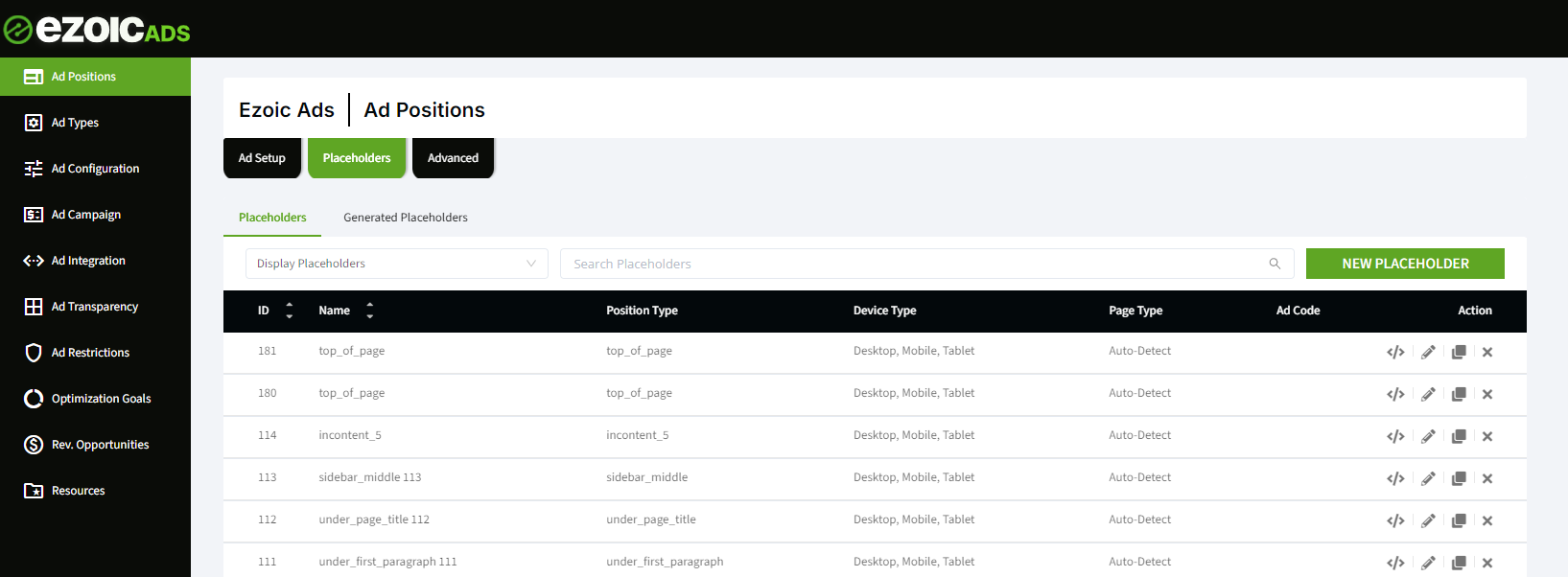Open Ad Transparency from the sidebar

click(x=94, y=307)
